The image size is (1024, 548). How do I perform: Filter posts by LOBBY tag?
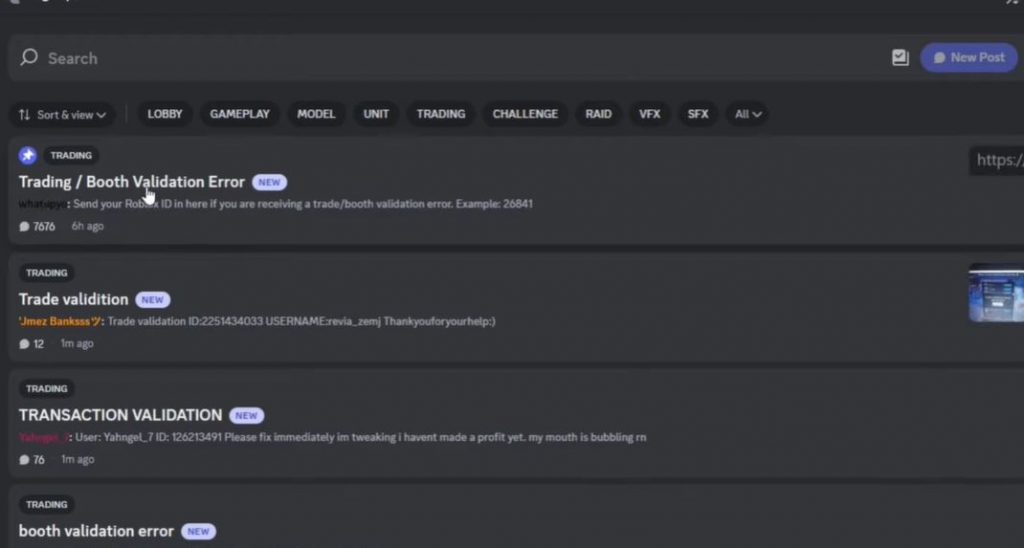(165, 114)
